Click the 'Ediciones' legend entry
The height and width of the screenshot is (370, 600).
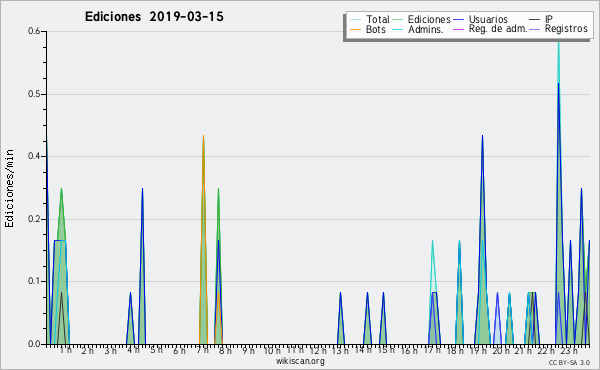click(x=422, y=19)
